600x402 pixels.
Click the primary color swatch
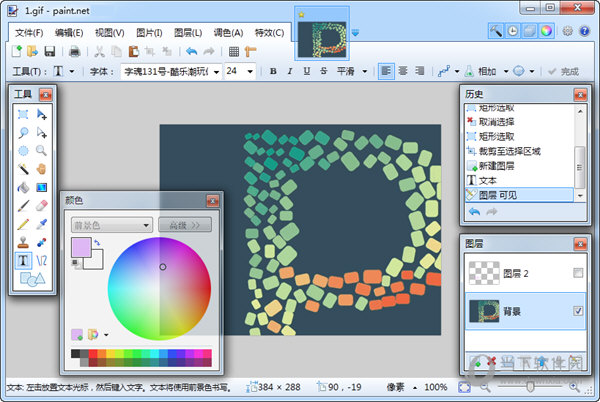[x=80, y=246]
